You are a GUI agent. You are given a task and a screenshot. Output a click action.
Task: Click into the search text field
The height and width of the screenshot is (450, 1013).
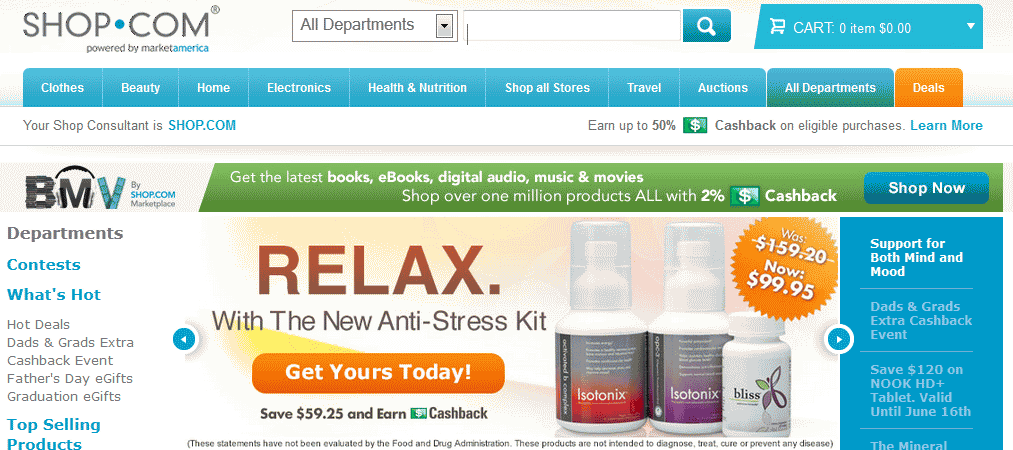click(572, 26)
